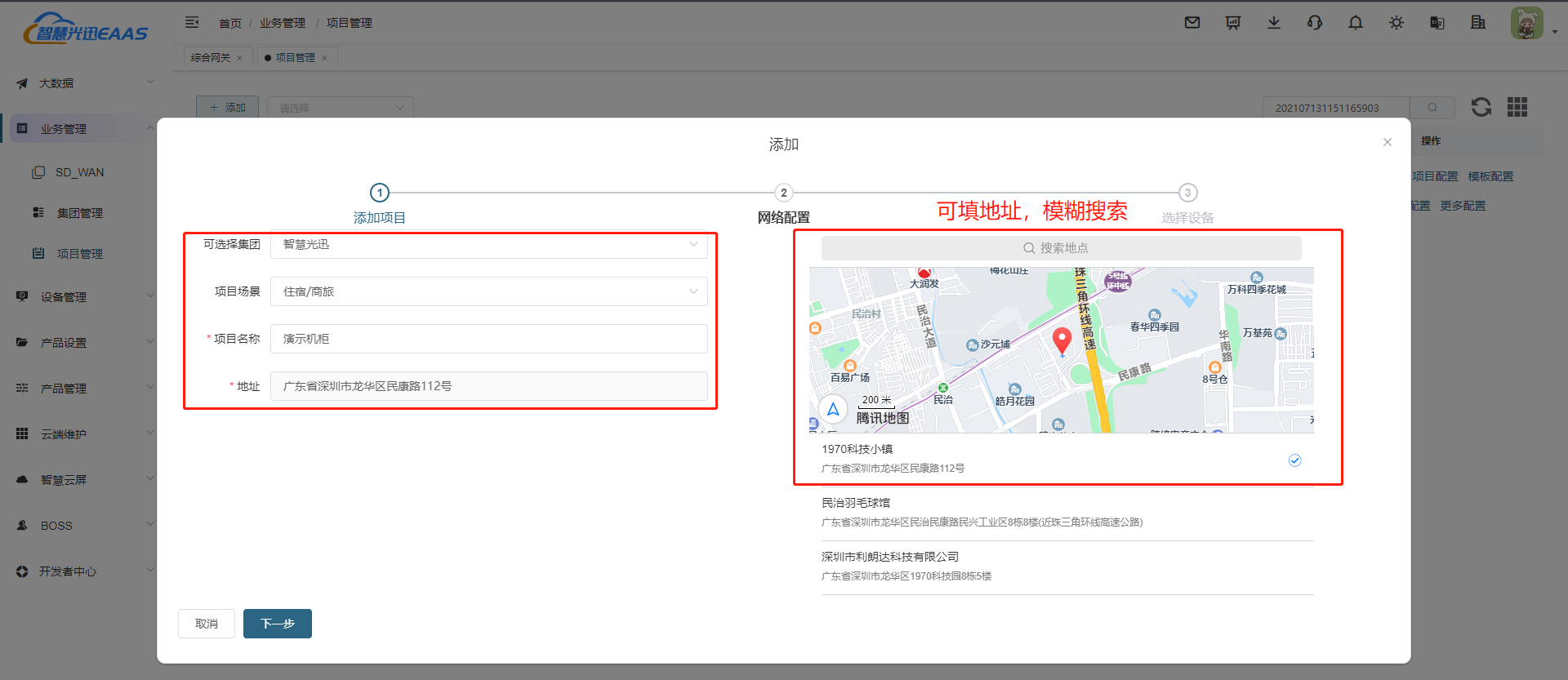Click the 搜索地点 search field

coord(1061,248)
